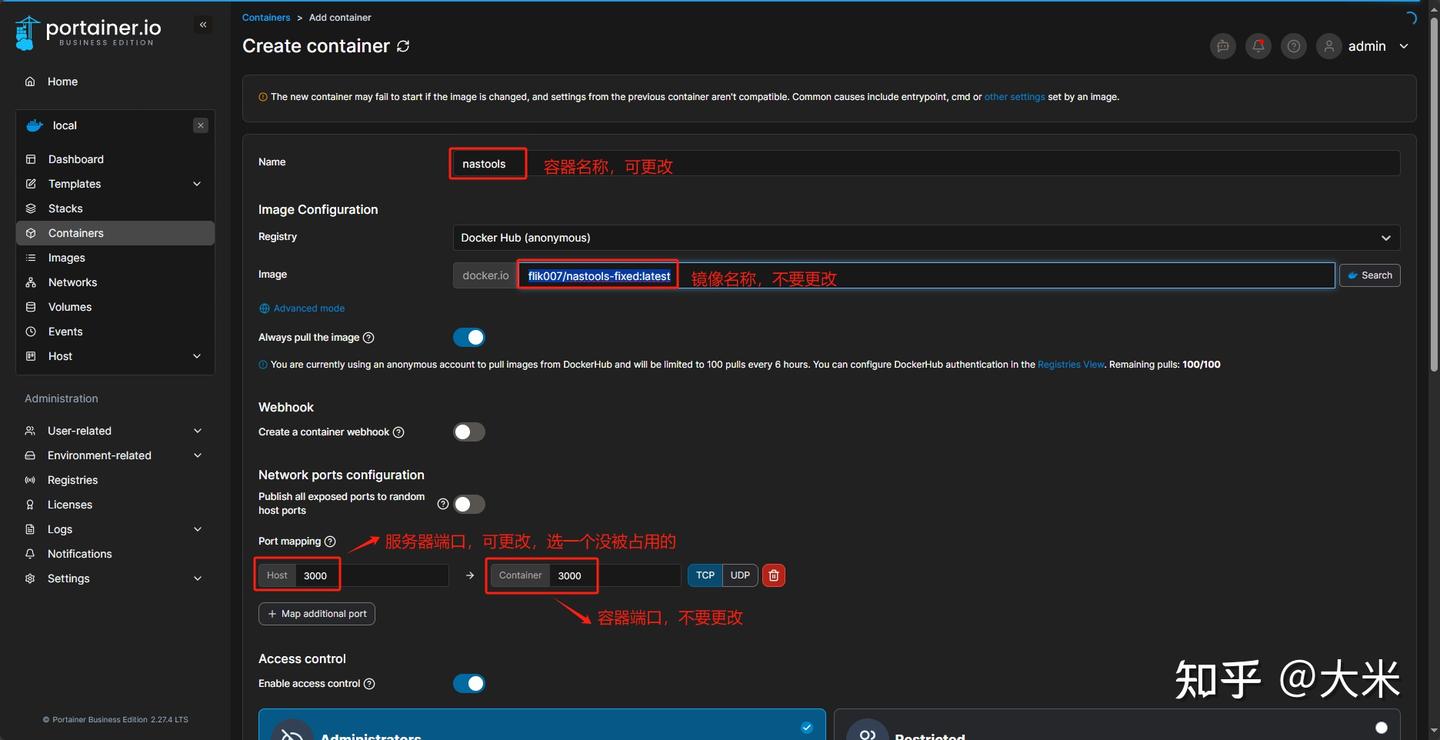1440x740 pixels.
Task: Collapse the sidebar with double-chevron icon
Action: tap(202, 24)
